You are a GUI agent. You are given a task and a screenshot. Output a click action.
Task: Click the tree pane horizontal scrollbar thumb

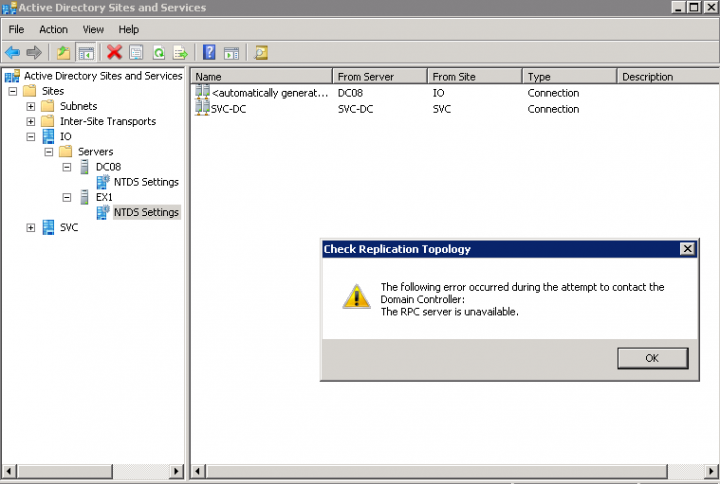coord(65,471)
